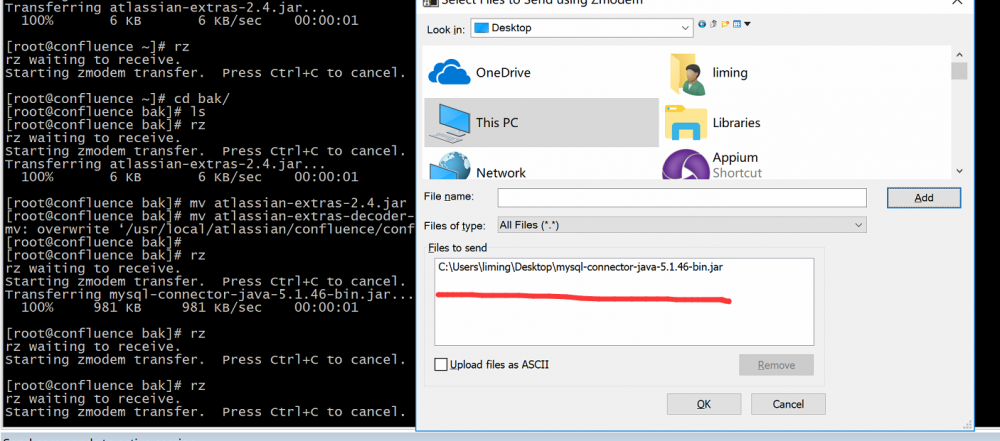Click the Add button
Image resolution: width=1000 pixels, height=441 pixels.
coord(923,198)
